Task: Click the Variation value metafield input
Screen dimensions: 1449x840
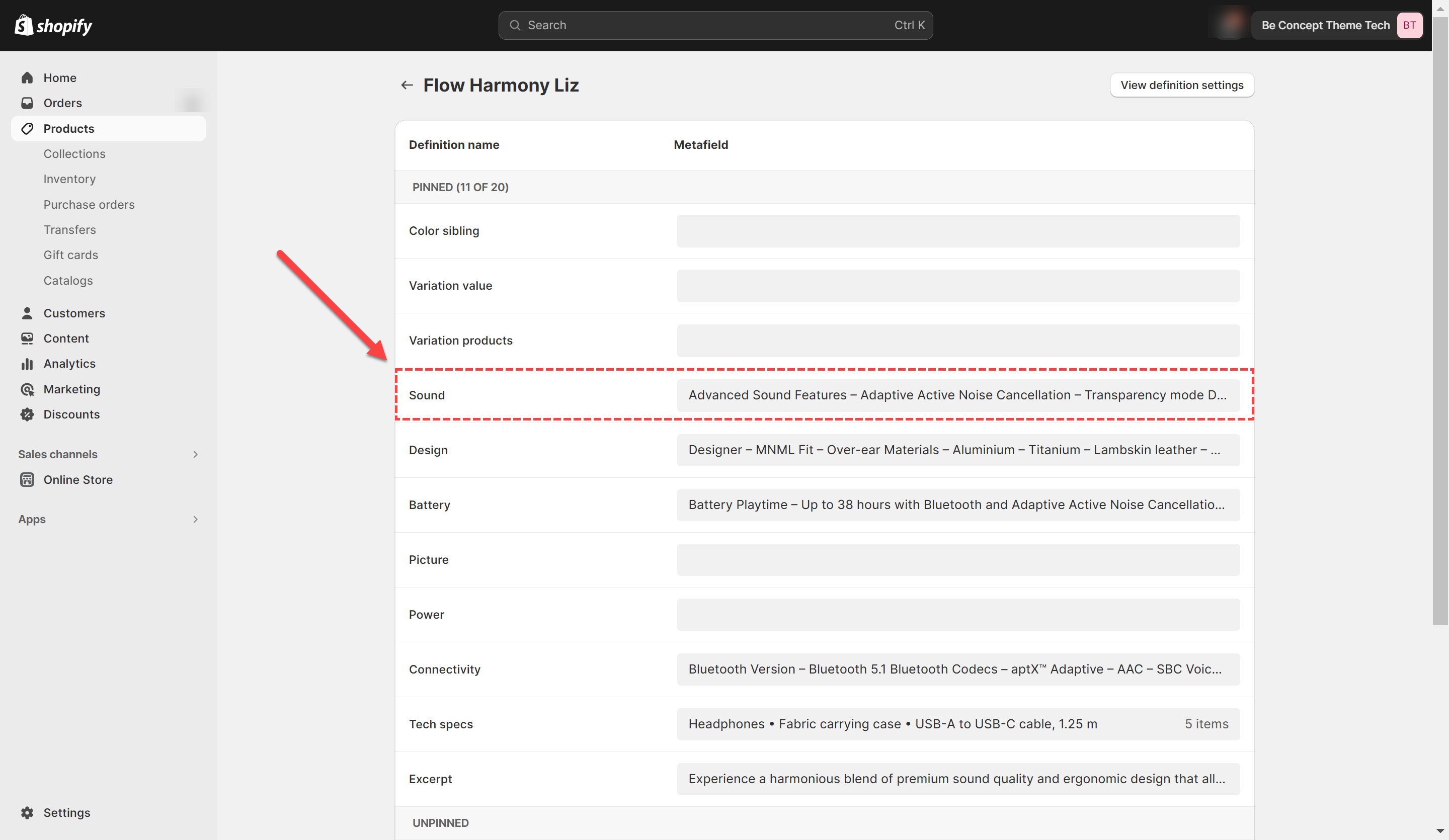Action: (958, 286)
